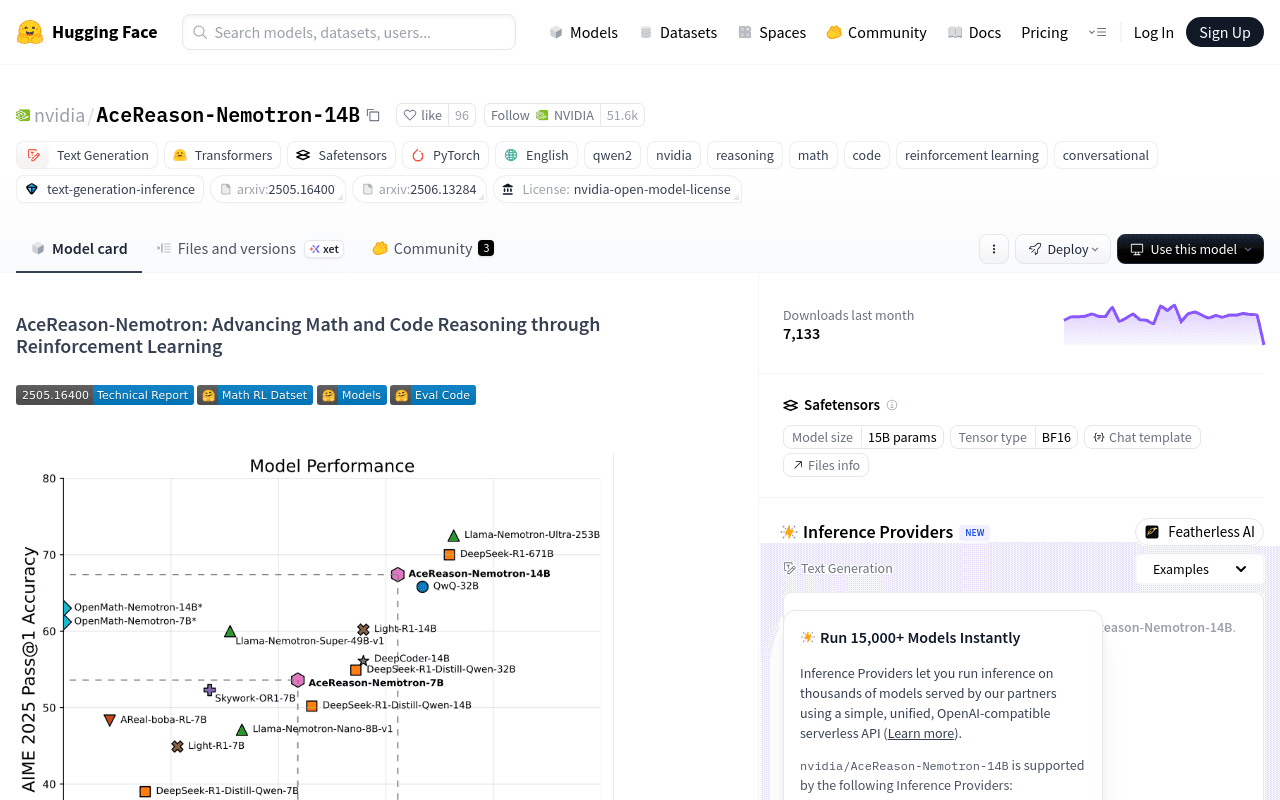
Task: Click the 51.6k followers count
Action: tap(622, 115)
